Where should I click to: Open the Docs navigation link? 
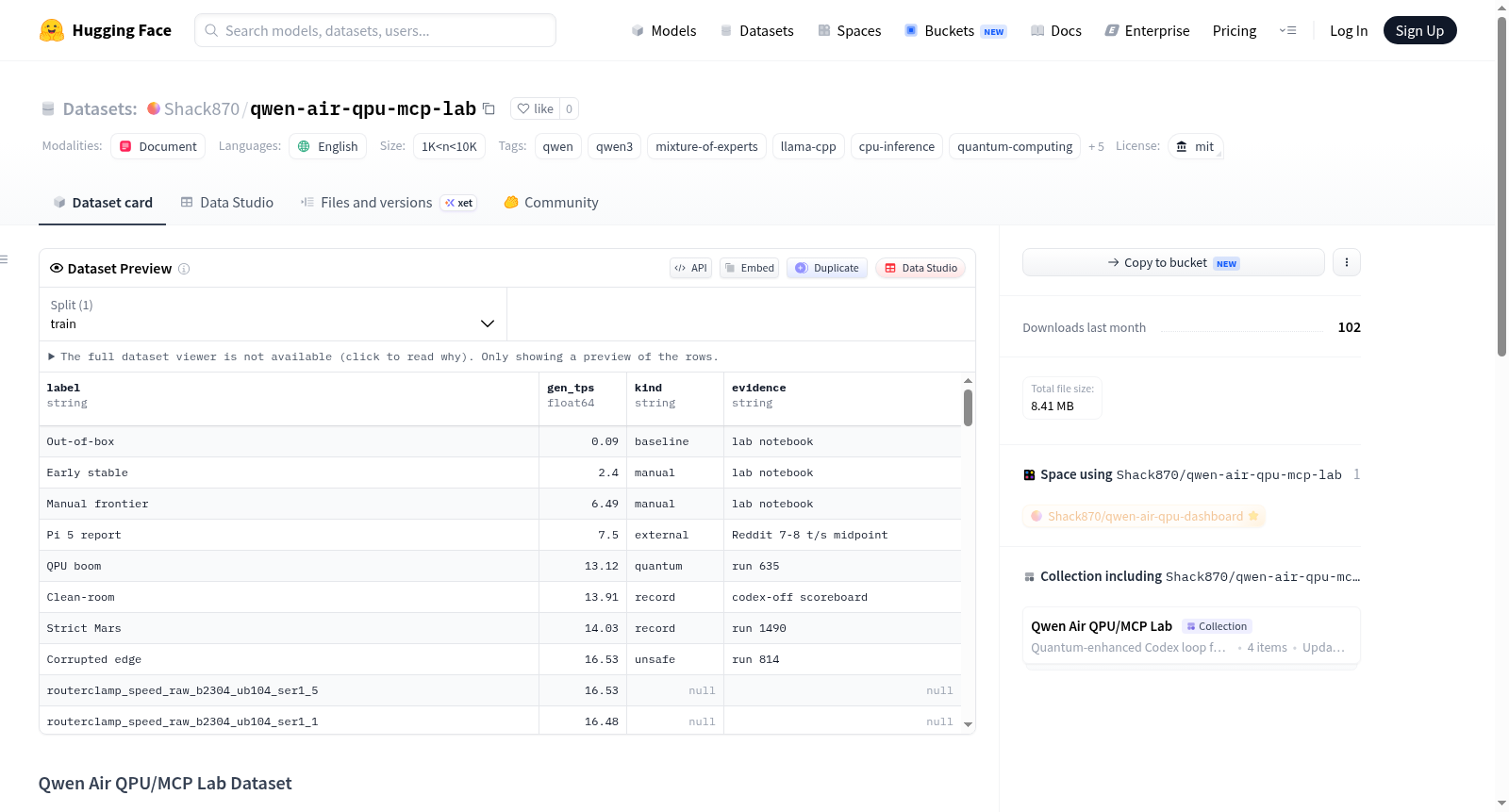(1056, 31)
